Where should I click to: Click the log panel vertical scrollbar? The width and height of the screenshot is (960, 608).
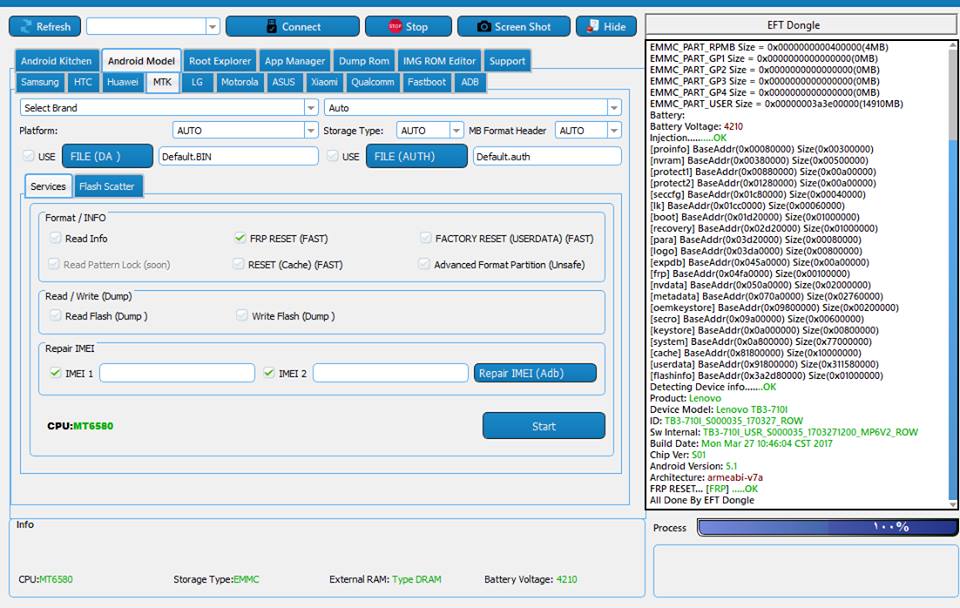pos(953,274)
